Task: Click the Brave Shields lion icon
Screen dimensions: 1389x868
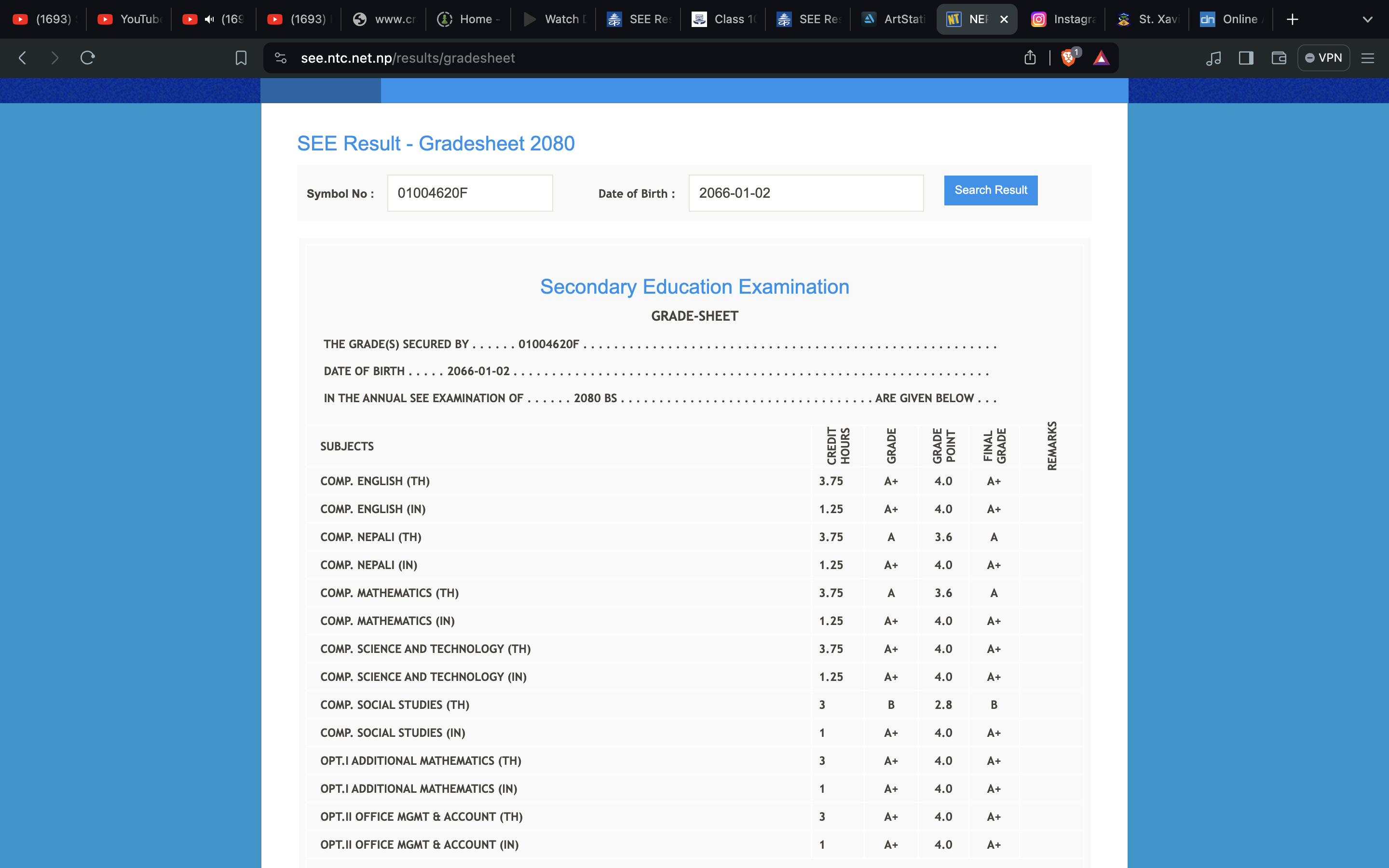Action: click(x=1068, y=58)
